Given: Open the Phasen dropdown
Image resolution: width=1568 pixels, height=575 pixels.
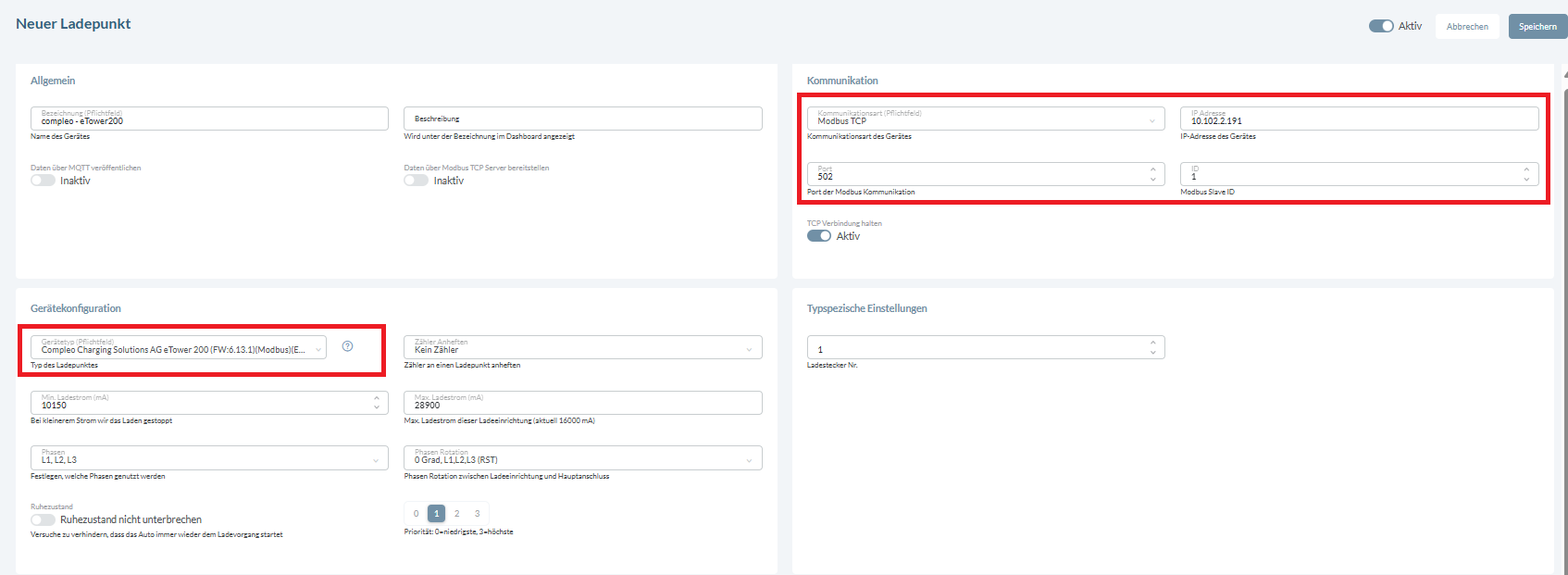Looking at the screenshot, I should pyautogui.click(x=208, y=457).
